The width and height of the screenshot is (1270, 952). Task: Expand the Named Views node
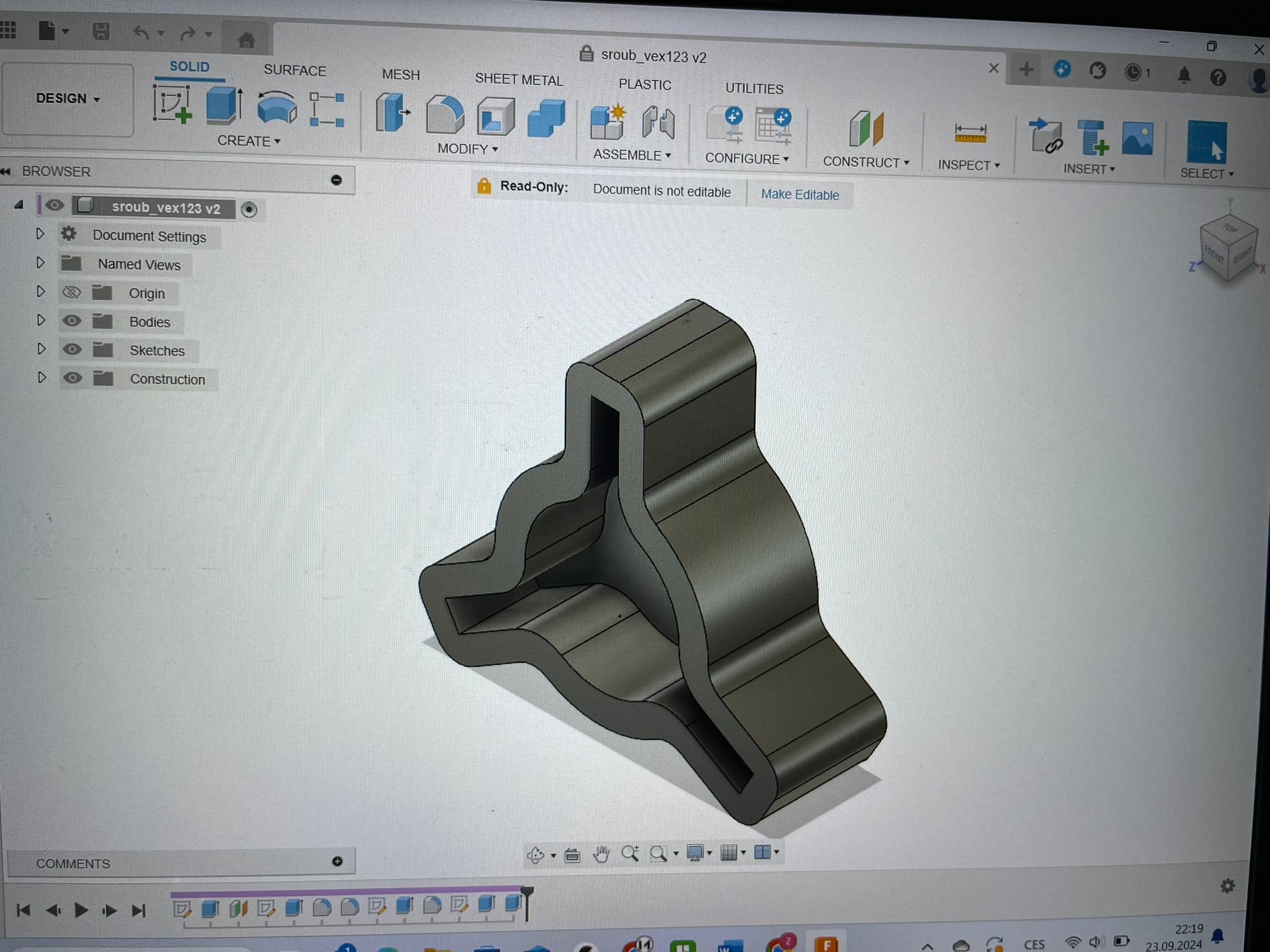(40, 262)
